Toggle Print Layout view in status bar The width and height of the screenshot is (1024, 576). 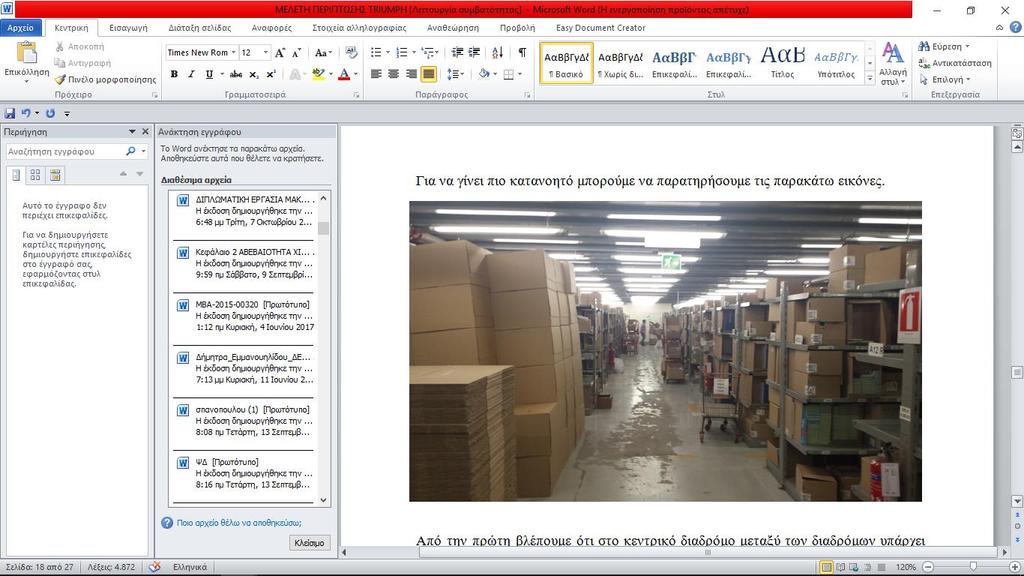(826, 567)
